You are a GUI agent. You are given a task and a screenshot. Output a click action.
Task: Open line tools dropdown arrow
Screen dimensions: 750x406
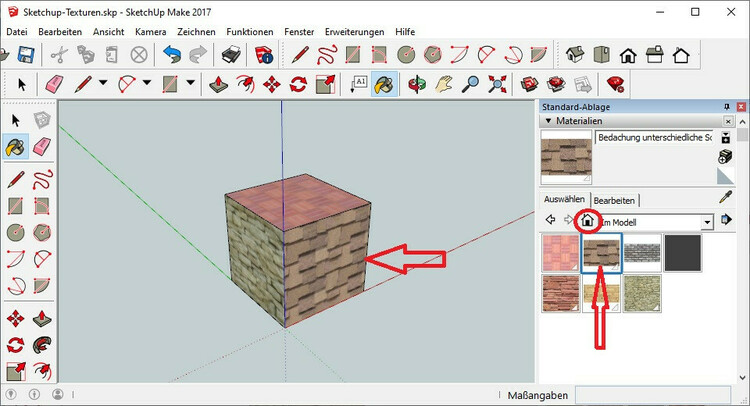[103, 83]
